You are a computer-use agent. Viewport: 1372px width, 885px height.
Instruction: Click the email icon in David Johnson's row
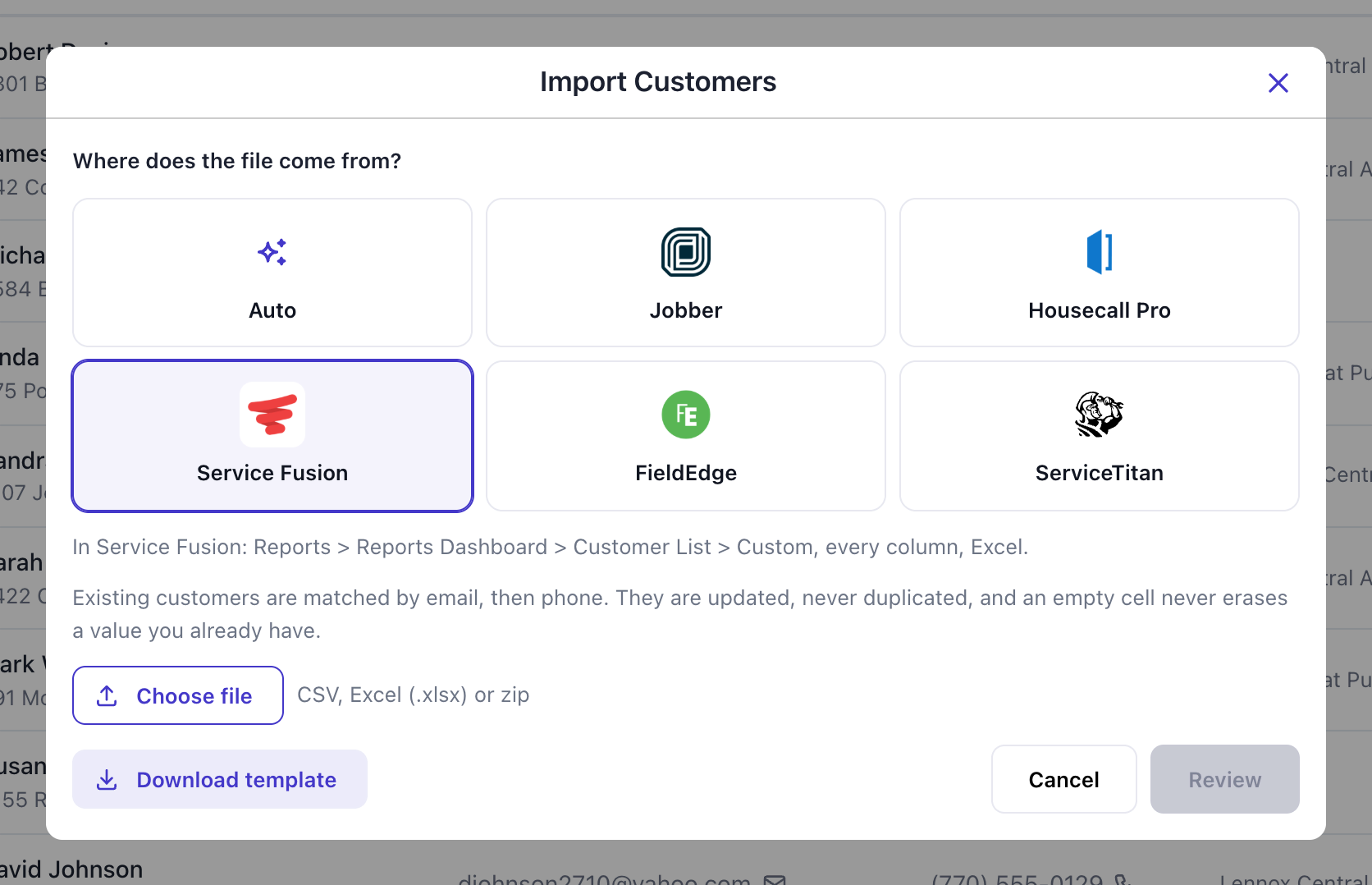[775, 879]
